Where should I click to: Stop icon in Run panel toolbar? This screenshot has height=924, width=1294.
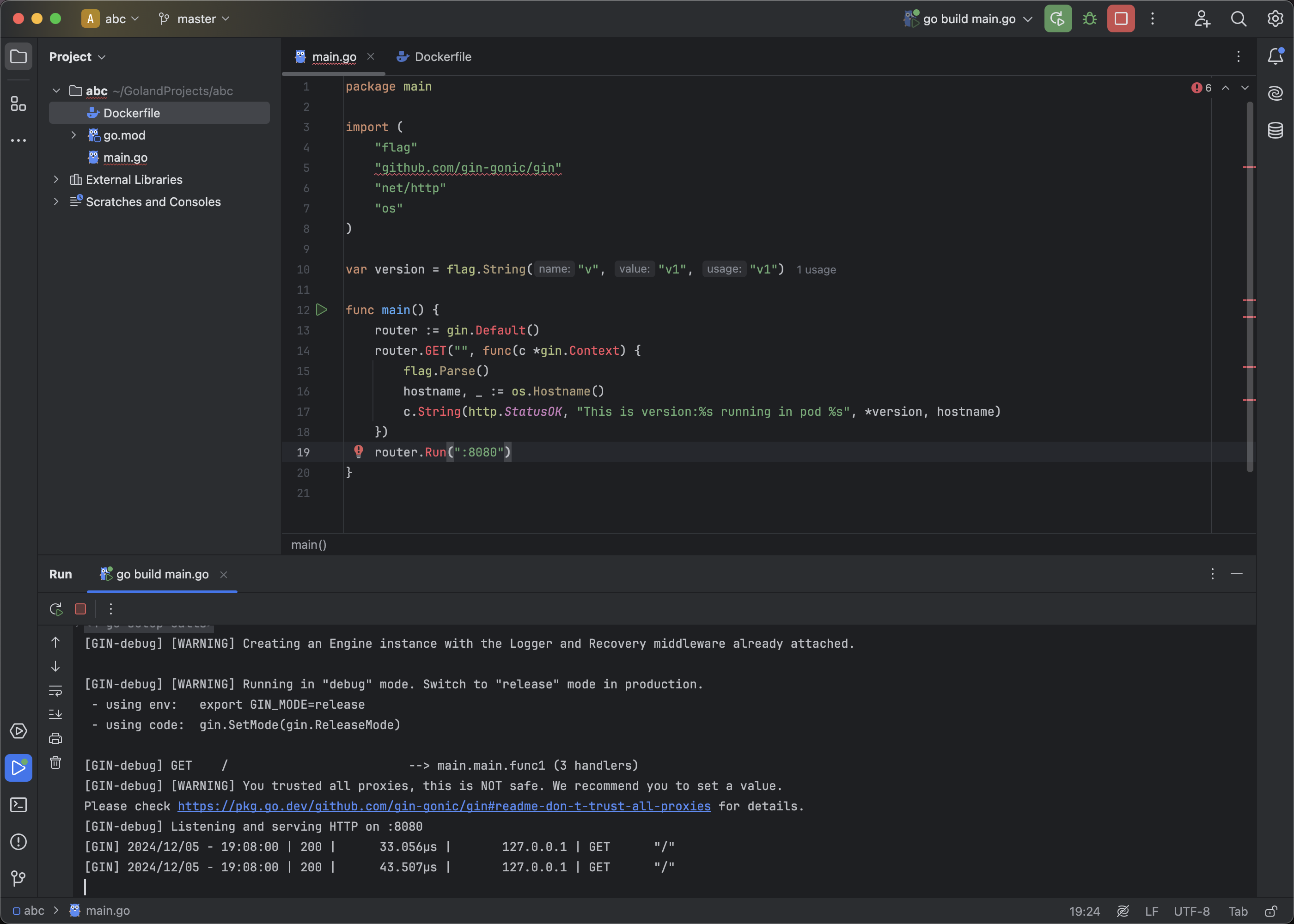coord(80,609)
